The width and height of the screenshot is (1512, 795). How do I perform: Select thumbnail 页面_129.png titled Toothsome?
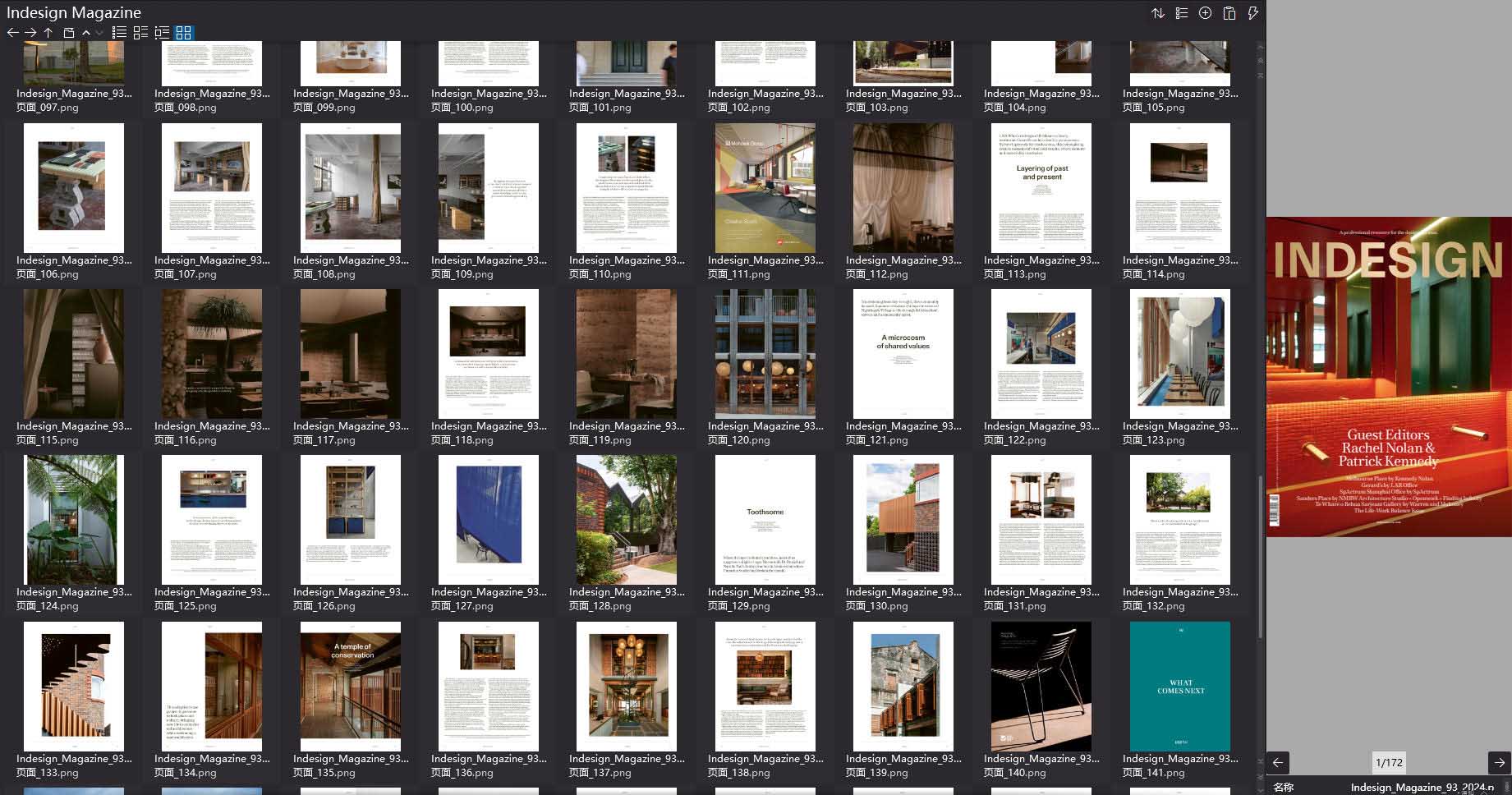[765, 520]
